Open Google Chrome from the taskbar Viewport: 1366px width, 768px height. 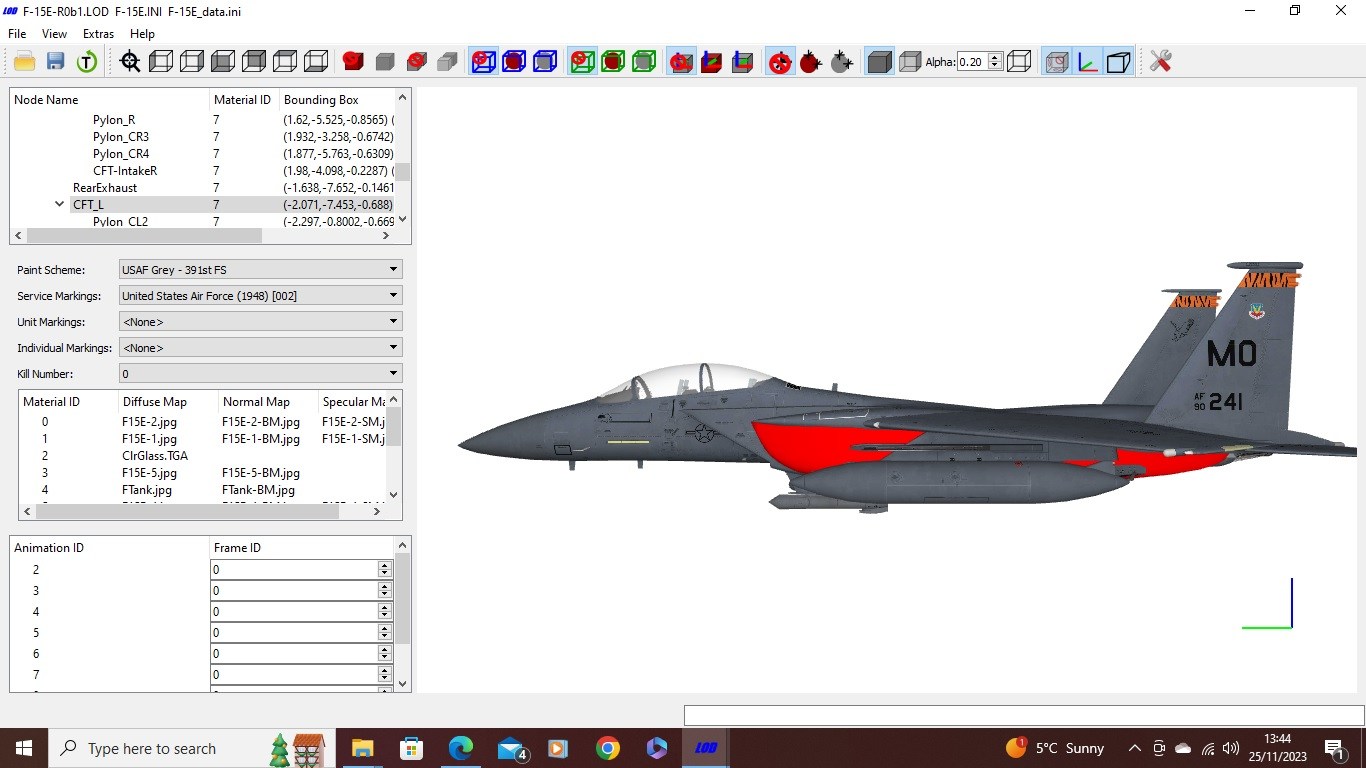[607, 748]
